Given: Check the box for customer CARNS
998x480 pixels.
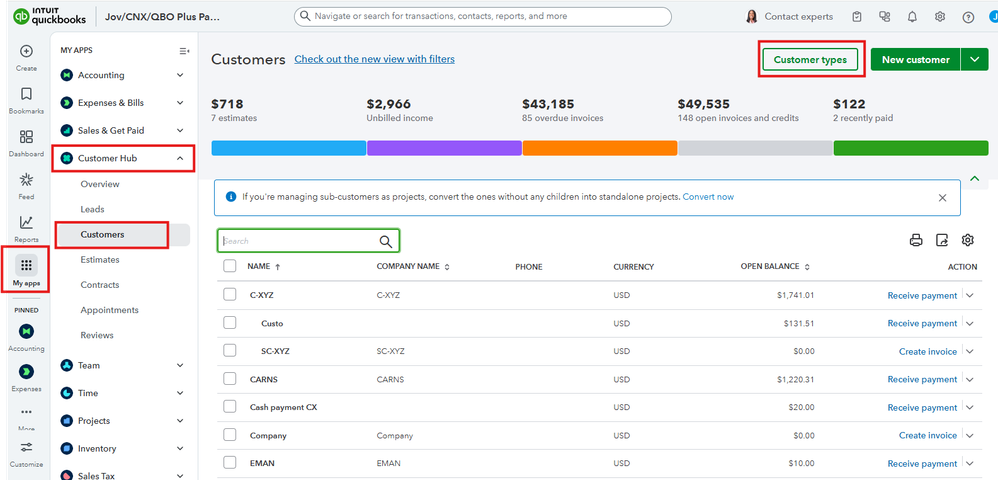Looking at the screenshot, I should pos(230,379).
